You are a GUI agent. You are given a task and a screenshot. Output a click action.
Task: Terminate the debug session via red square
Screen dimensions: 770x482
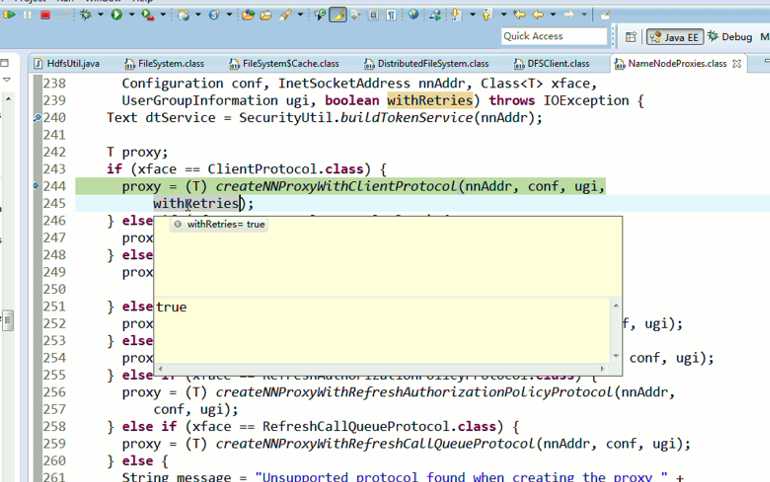coord(45,15)
